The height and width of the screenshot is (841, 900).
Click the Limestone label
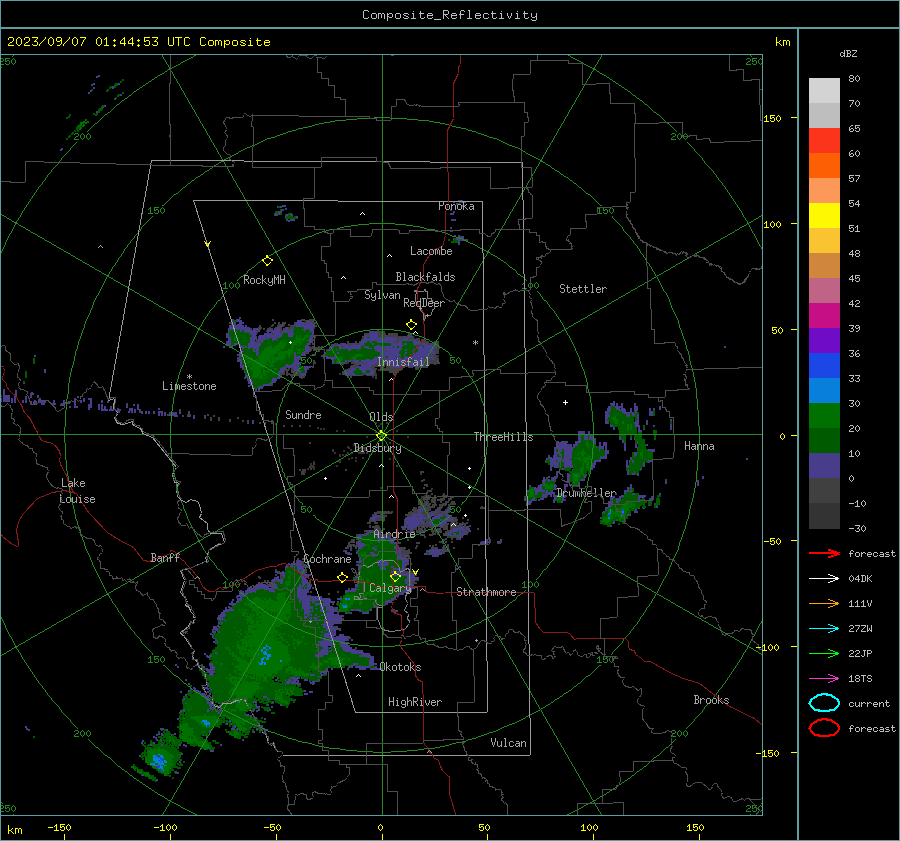pos(189,386)
